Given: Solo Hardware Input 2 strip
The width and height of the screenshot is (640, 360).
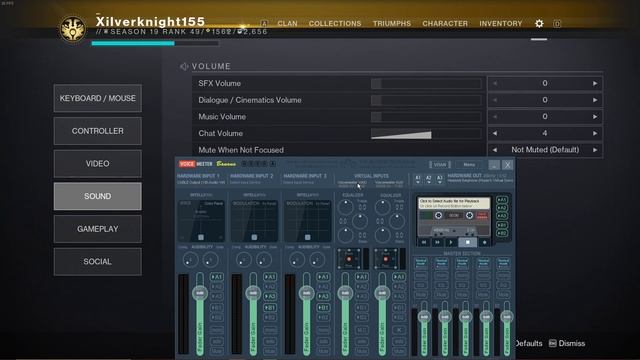Looking at the screenshot, I should (x=270, y=341).
